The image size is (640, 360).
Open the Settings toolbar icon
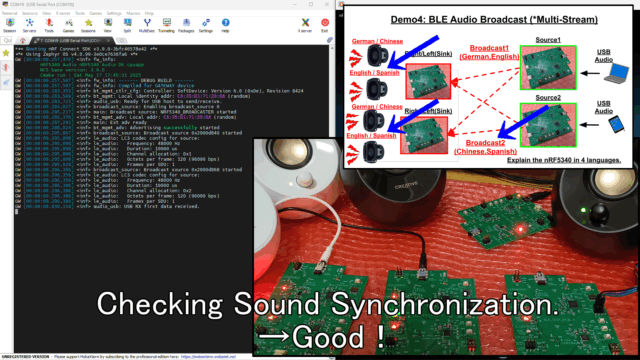[206, 25]
